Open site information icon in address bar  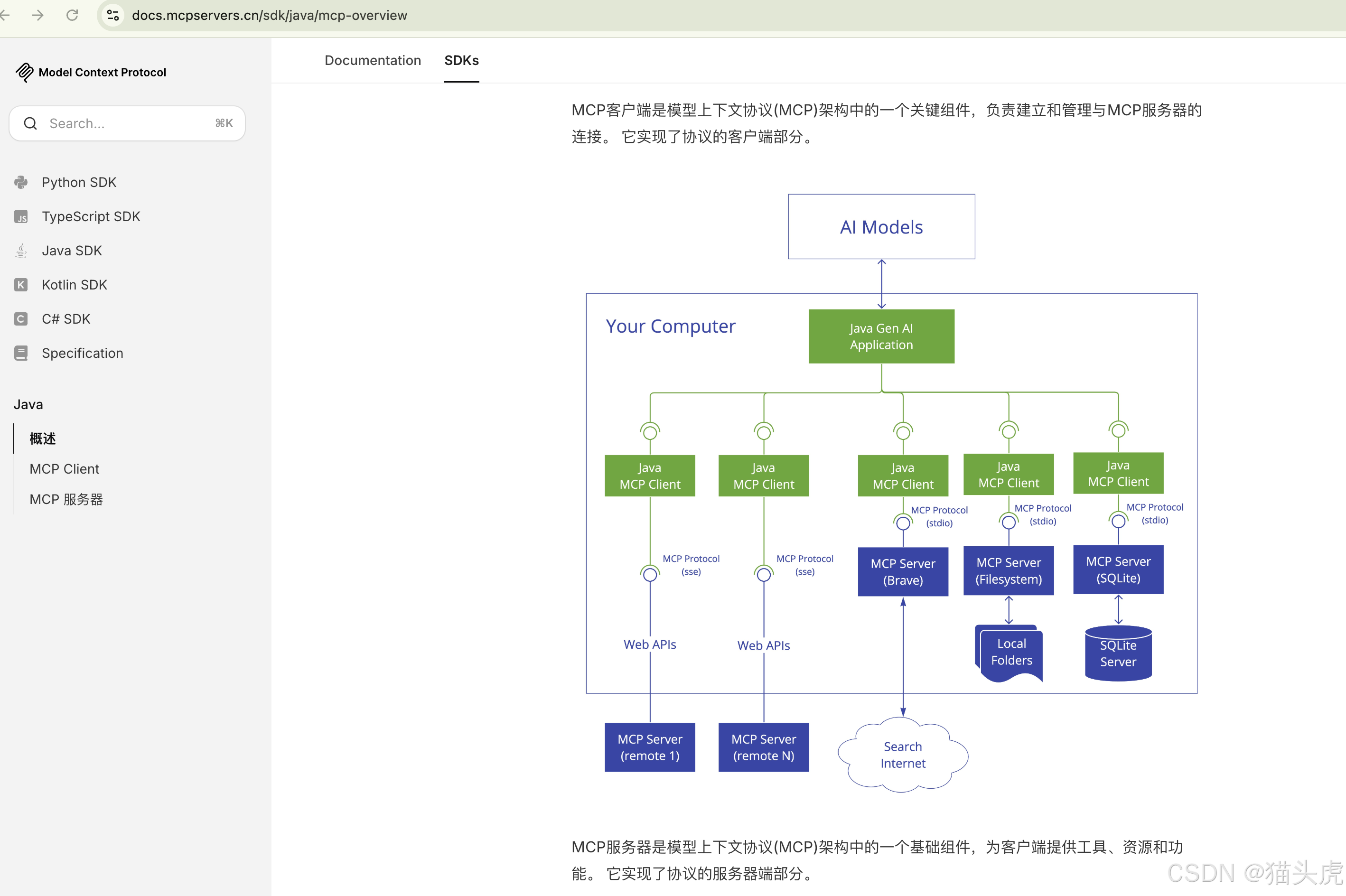[x=113, y=15]
